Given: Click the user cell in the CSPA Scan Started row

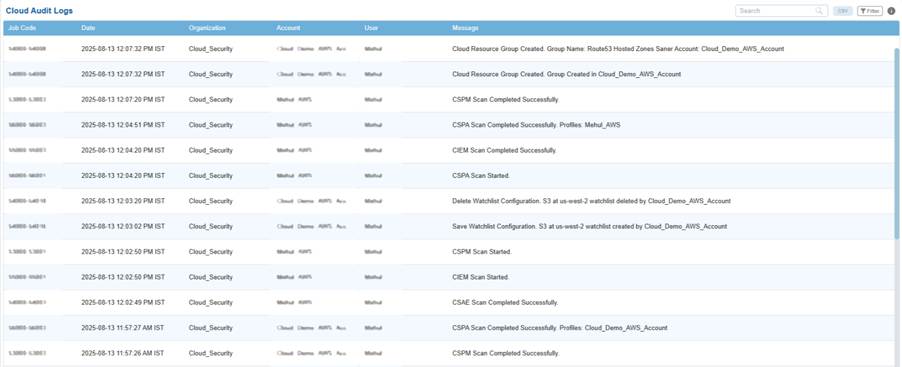Looking at the screenshot, I should point(373,175).
